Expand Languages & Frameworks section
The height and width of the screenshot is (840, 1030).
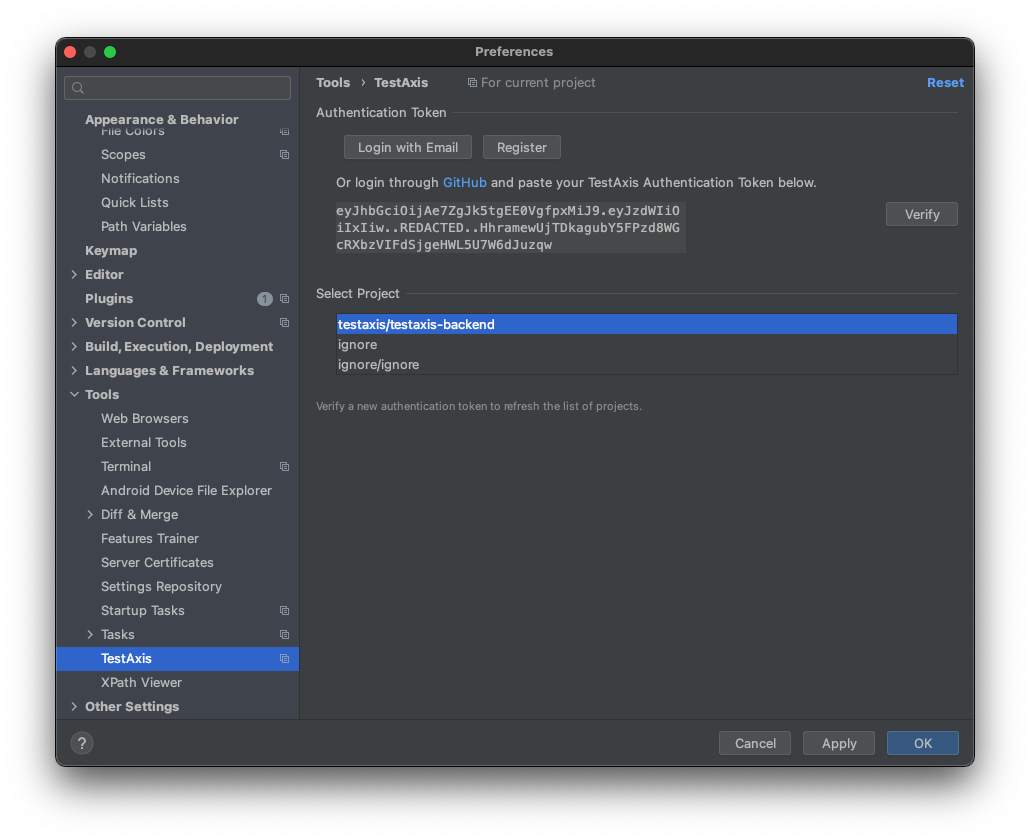pos(74,370)
